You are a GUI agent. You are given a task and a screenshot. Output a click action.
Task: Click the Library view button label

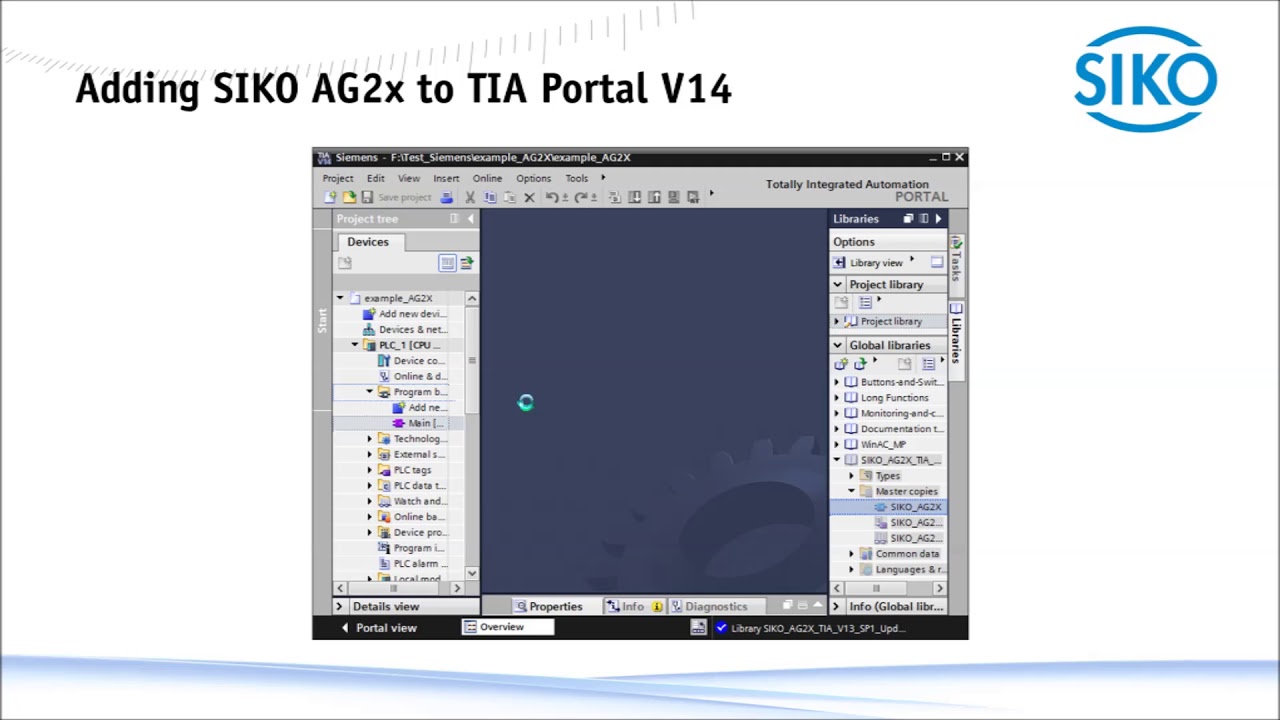(876, 263)
